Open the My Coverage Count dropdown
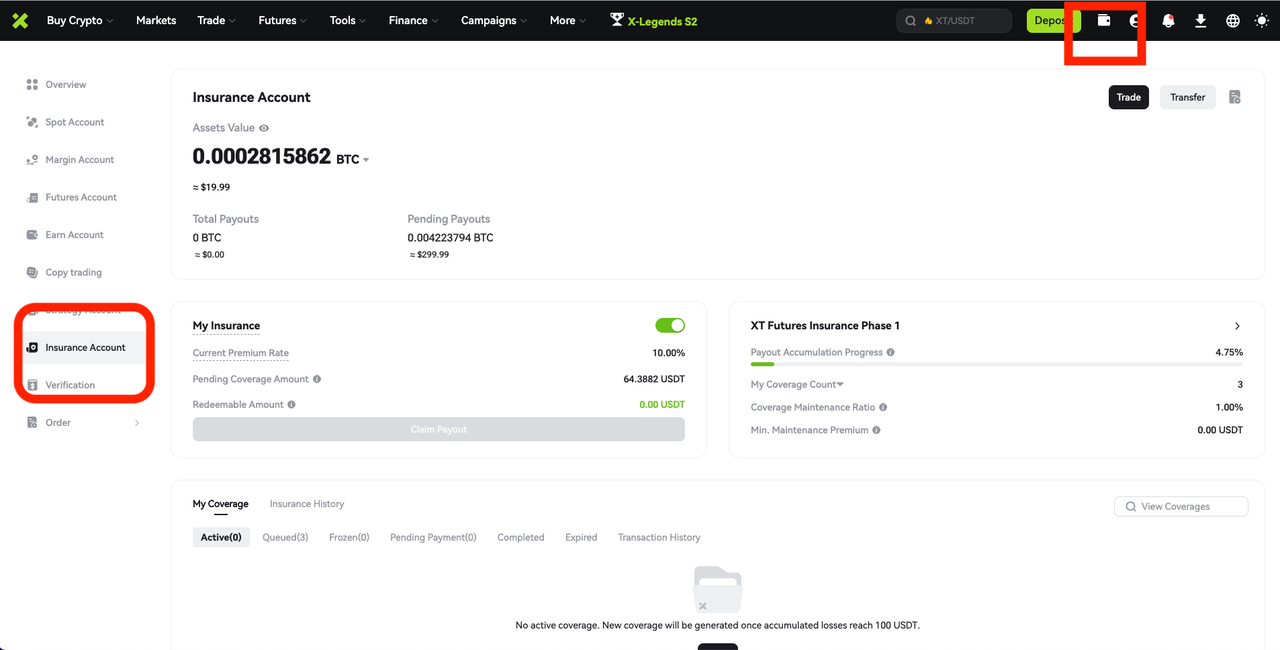The height and width of the screenshot is (650, 1280). click(797, 385)
